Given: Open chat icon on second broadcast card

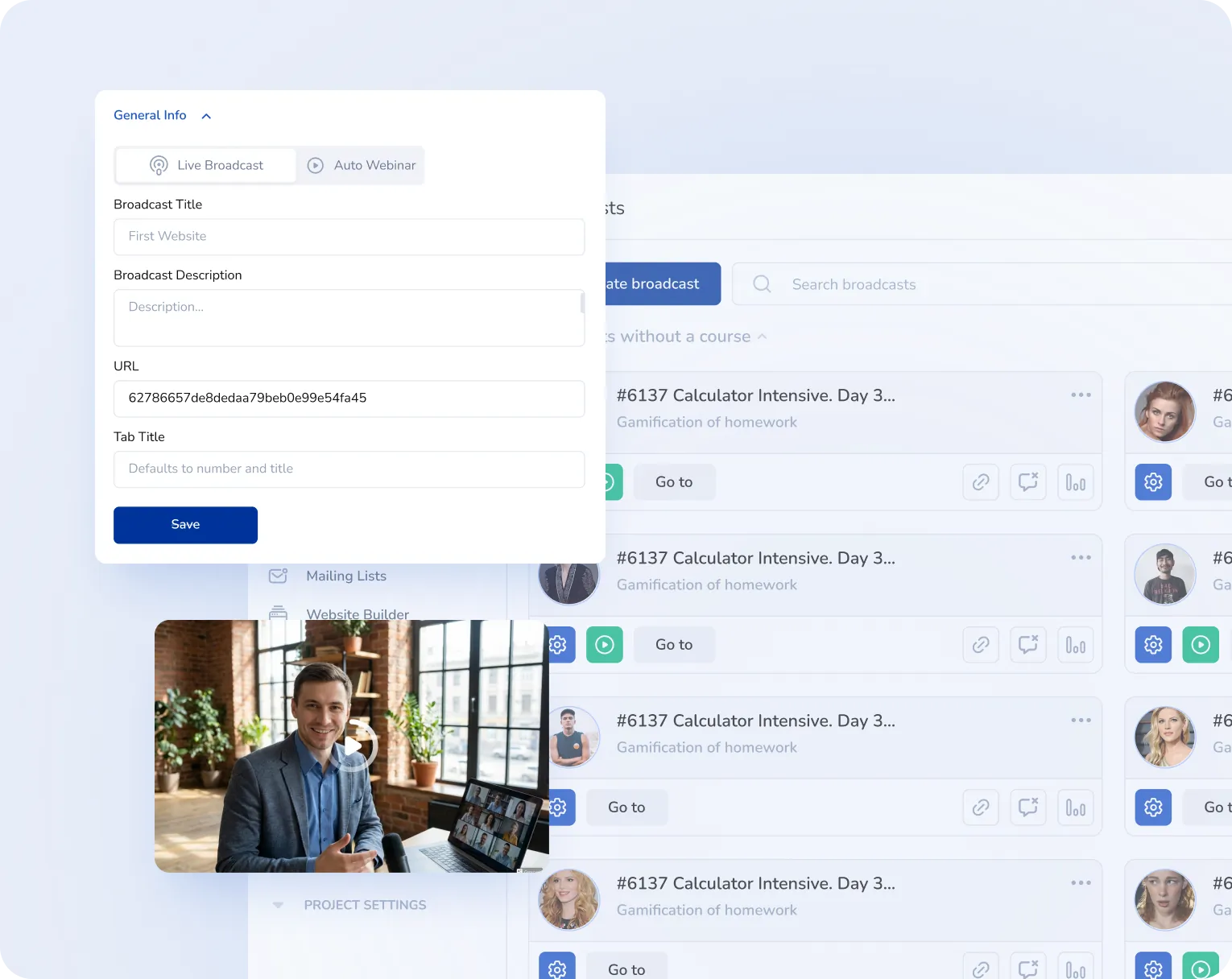Looking at the screenshot, I should pos(1027,645).
